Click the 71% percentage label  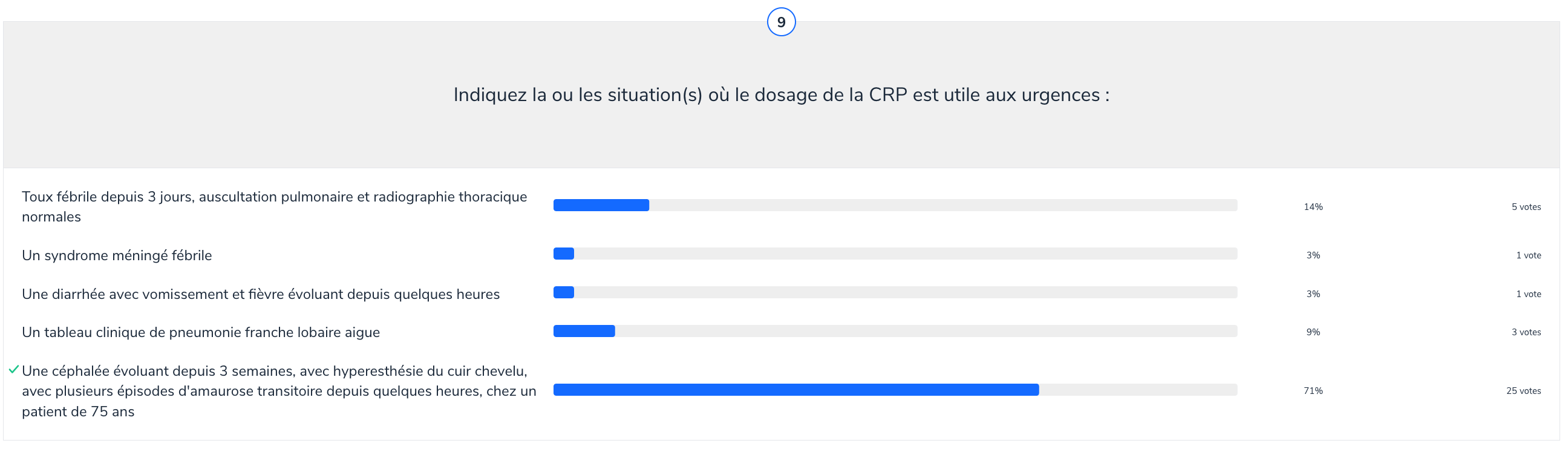click(x=1313, y=391)
